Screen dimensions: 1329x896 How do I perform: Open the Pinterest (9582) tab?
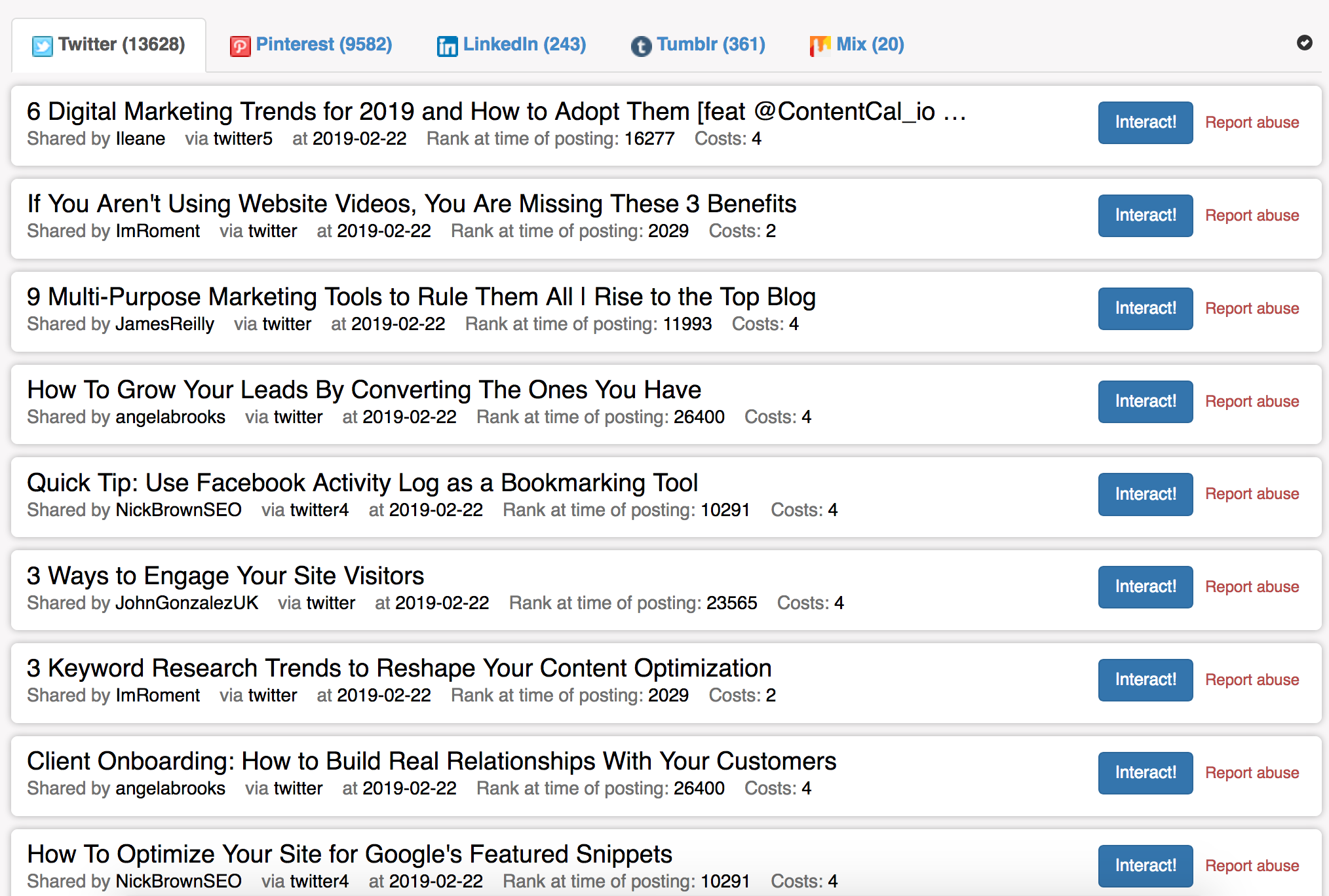(x=311, y=45)
